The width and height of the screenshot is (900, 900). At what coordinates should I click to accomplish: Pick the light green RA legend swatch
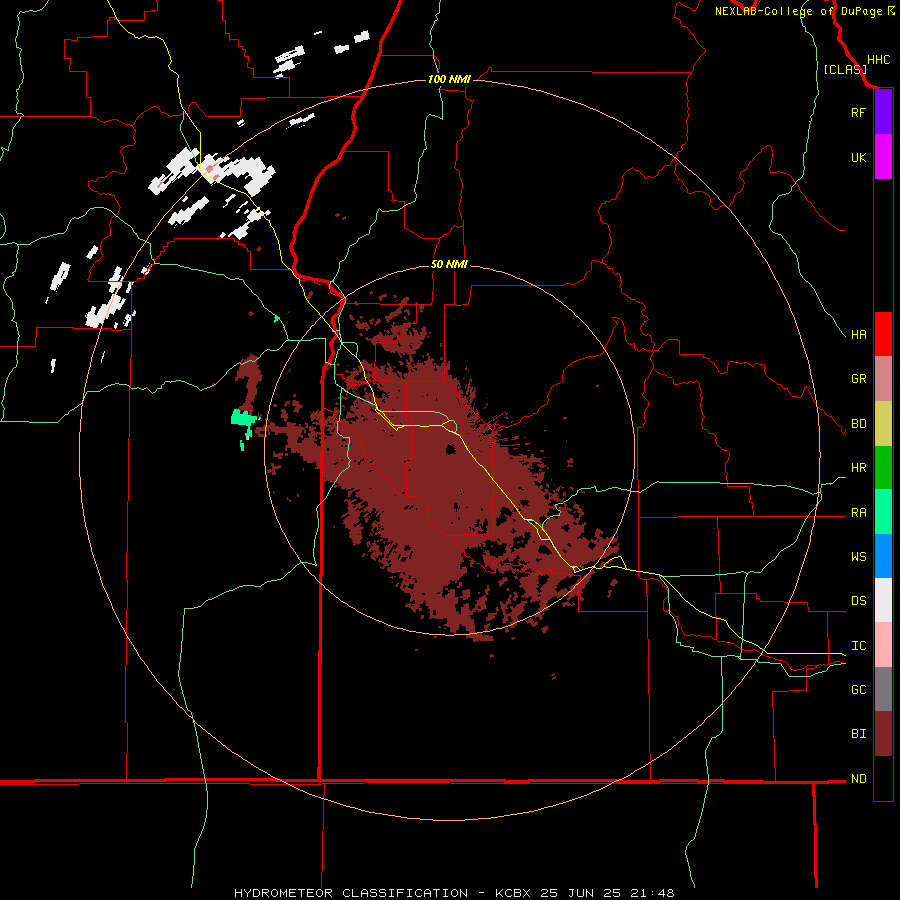[883, 512]
